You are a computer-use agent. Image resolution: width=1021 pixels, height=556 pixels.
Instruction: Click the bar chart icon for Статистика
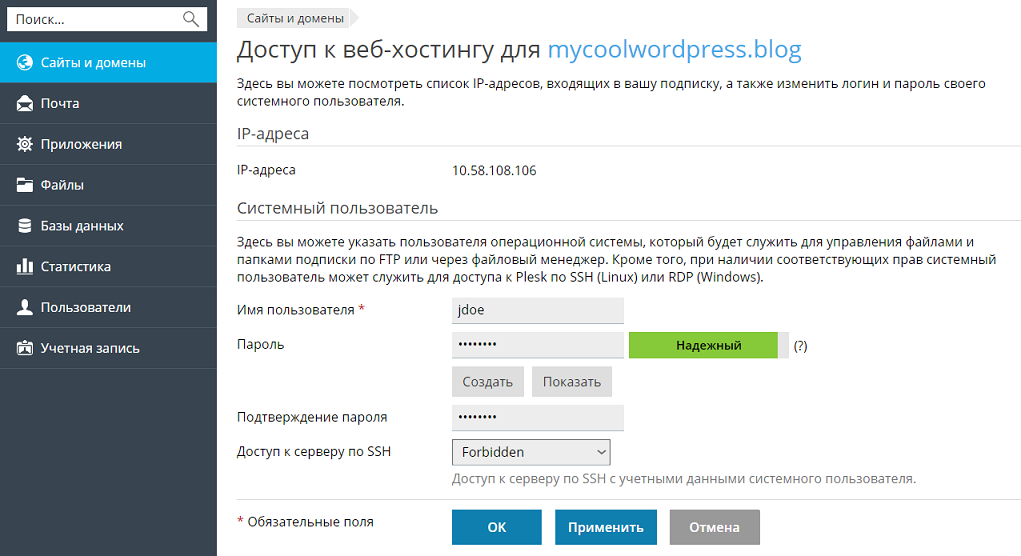tap(25, 267)
